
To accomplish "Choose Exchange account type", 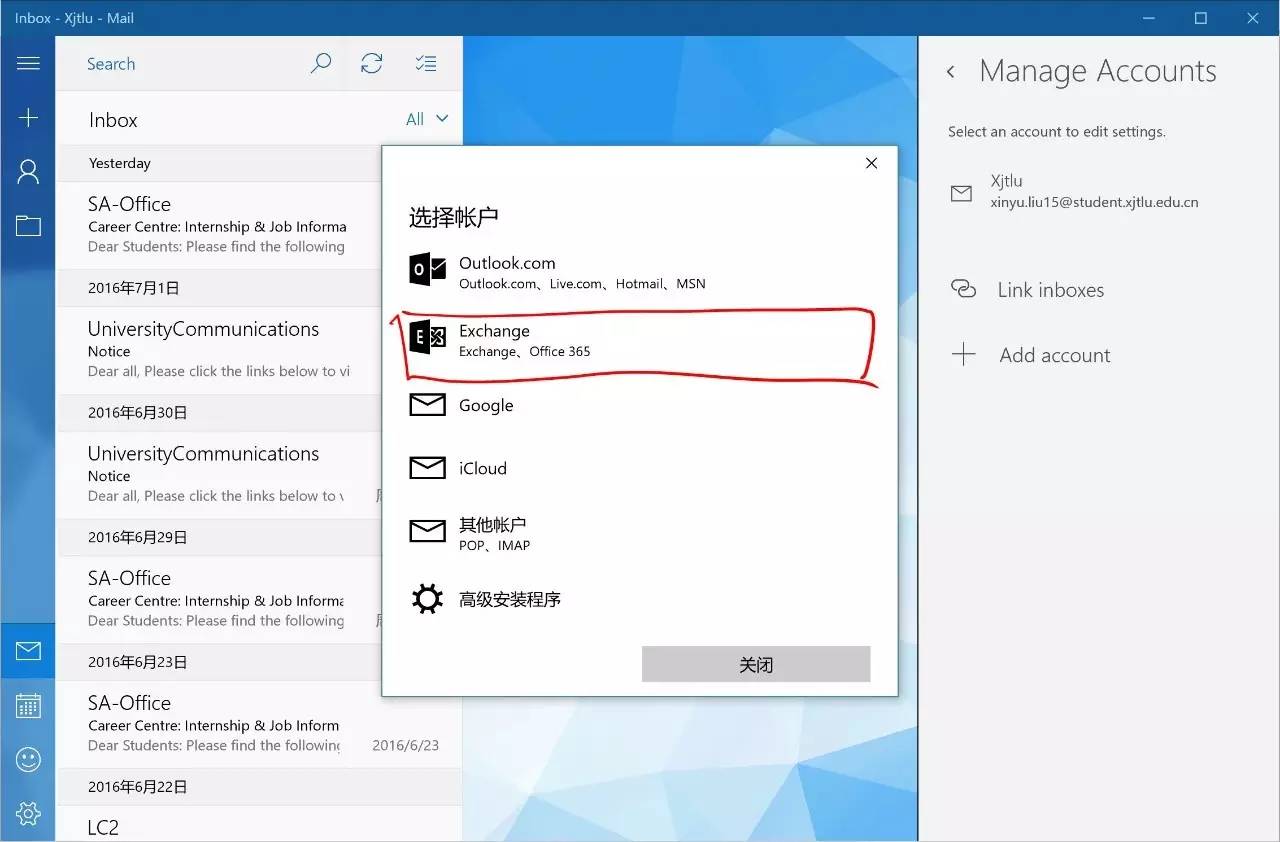I will [494, 340].
